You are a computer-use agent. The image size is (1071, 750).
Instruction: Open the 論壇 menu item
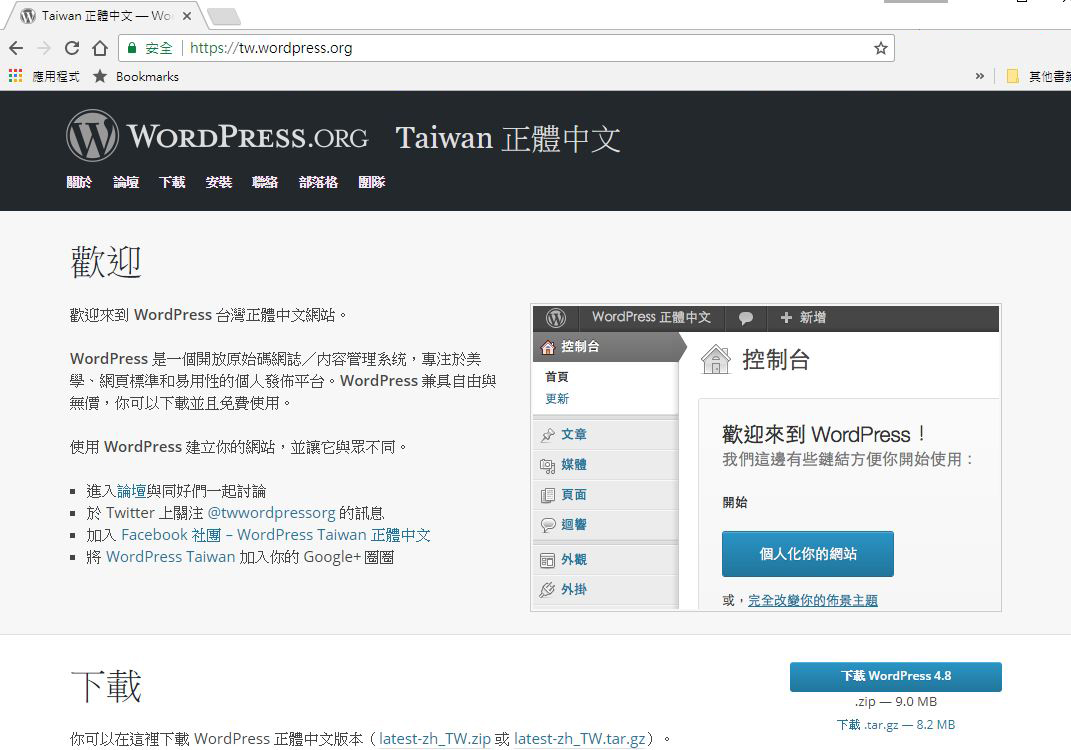(126, 182)
